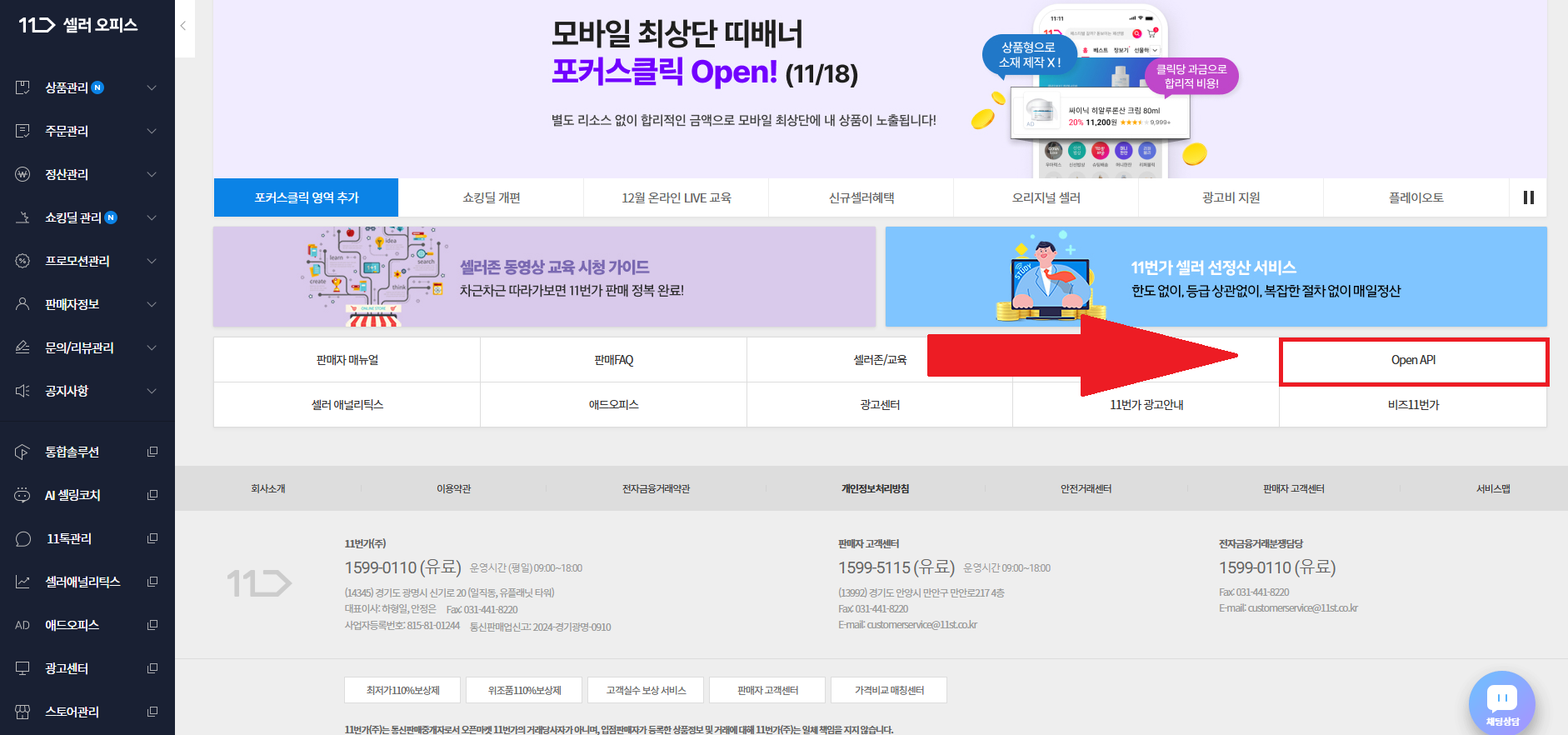The image size is (1568, 735).
Task: Click the 고객실수 보상 서비스 button
Action: click(x=646, y=690)
